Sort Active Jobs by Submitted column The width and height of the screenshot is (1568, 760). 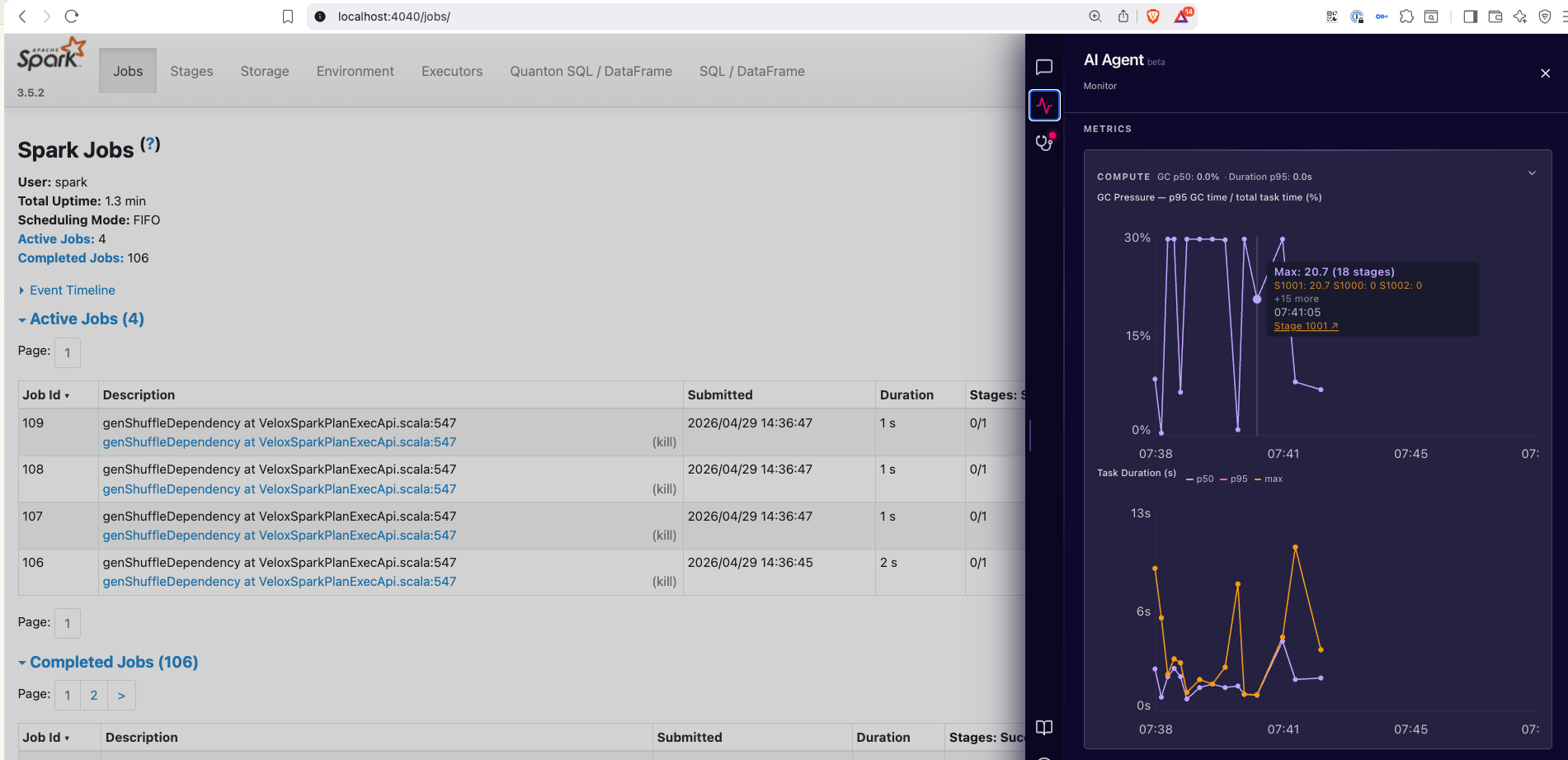coord(720,395)
